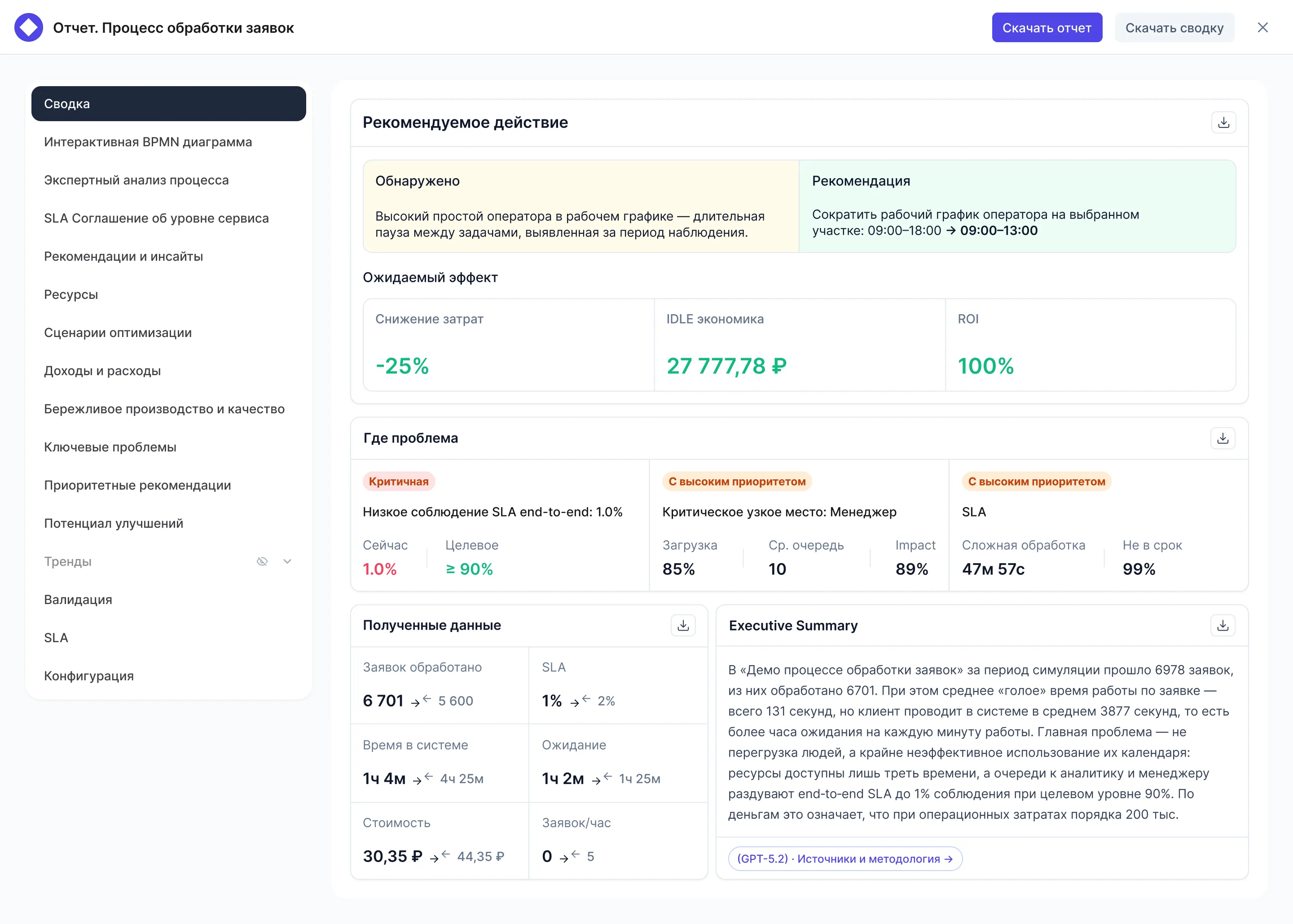
Task: Click Скачать отчет button
Action: 1046,27
